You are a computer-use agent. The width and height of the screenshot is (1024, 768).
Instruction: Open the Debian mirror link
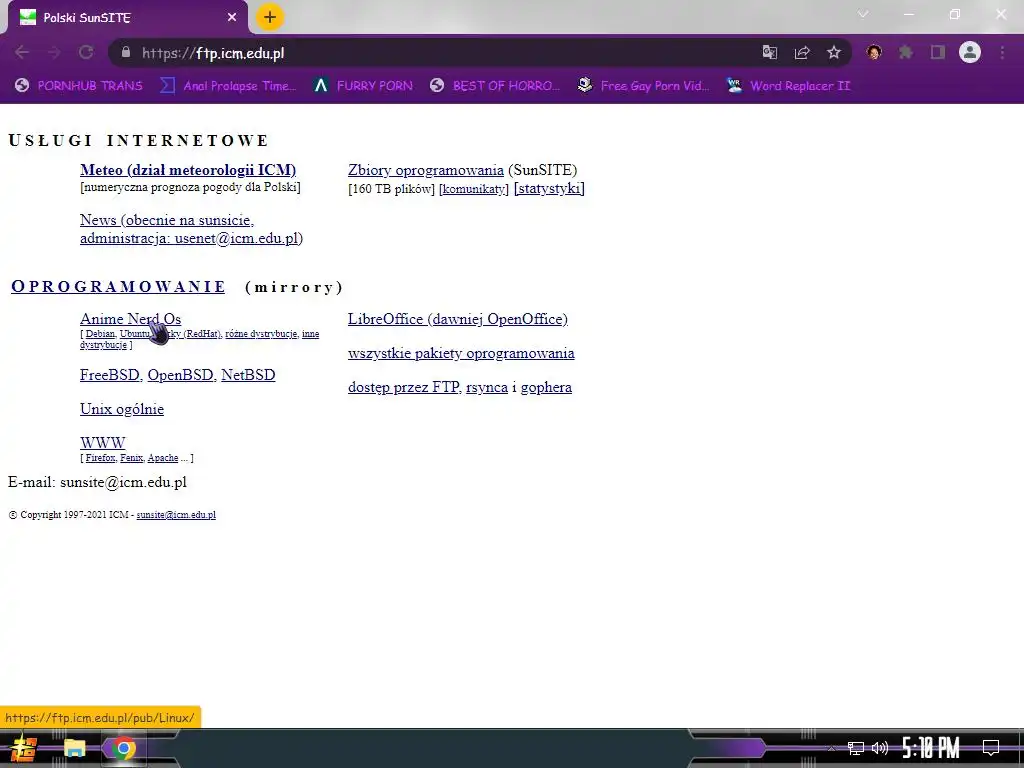pos(100,334)
